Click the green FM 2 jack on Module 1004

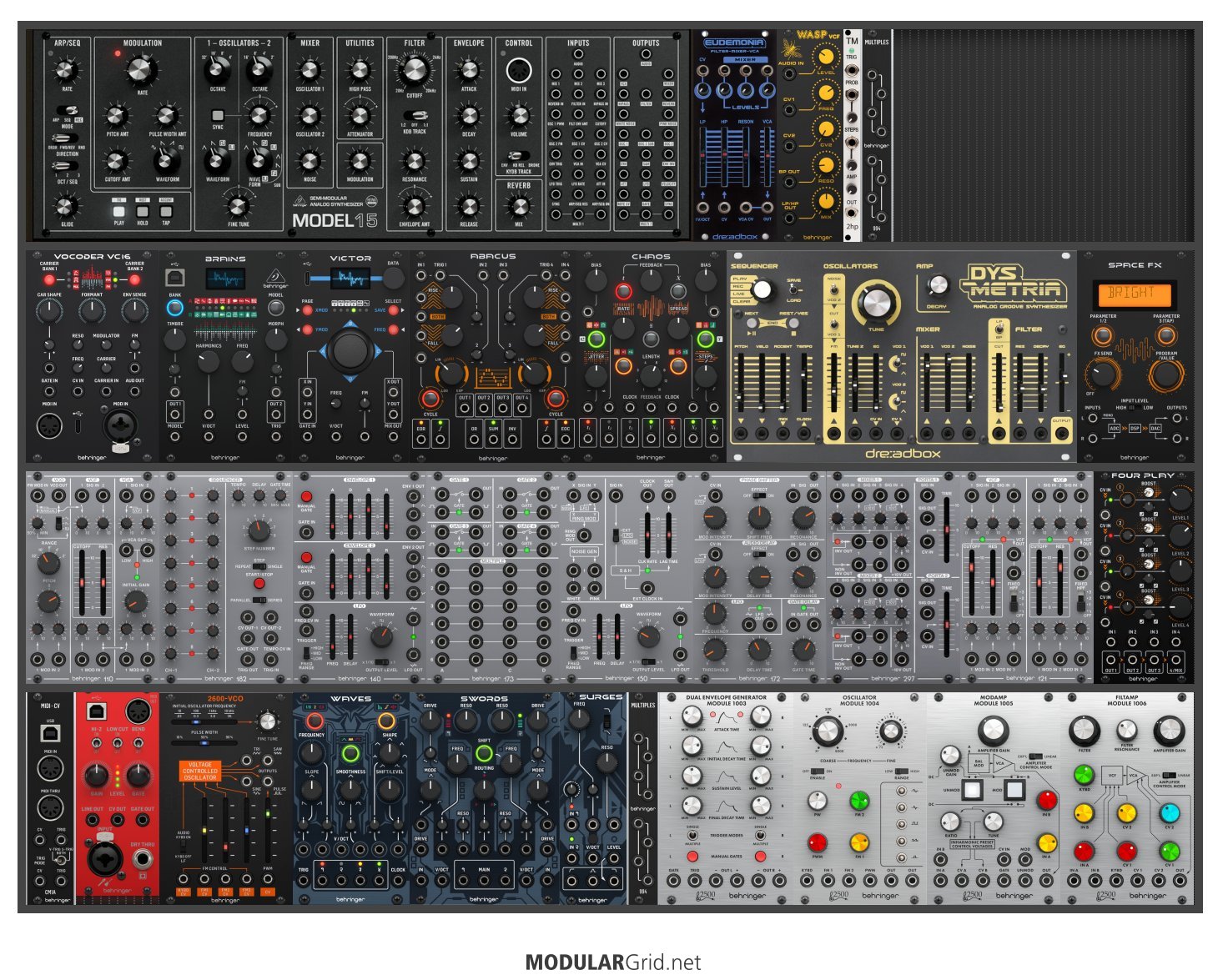point(858,802)
